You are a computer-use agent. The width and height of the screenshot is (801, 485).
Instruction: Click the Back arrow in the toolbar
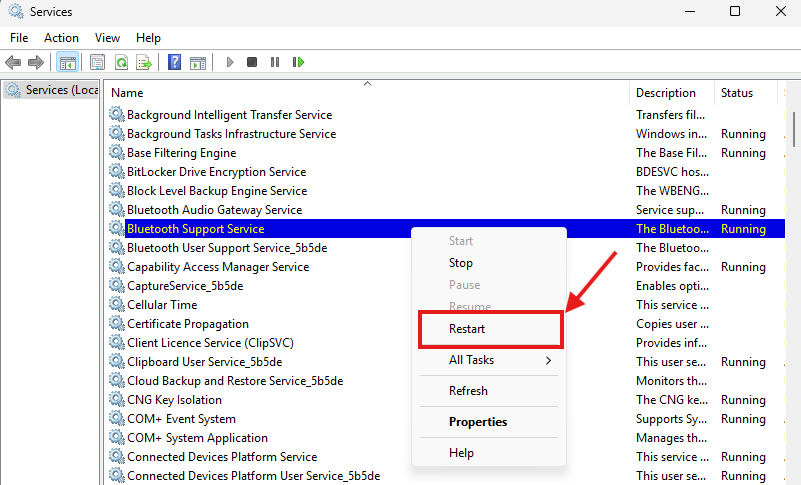(x=13, y=62)
